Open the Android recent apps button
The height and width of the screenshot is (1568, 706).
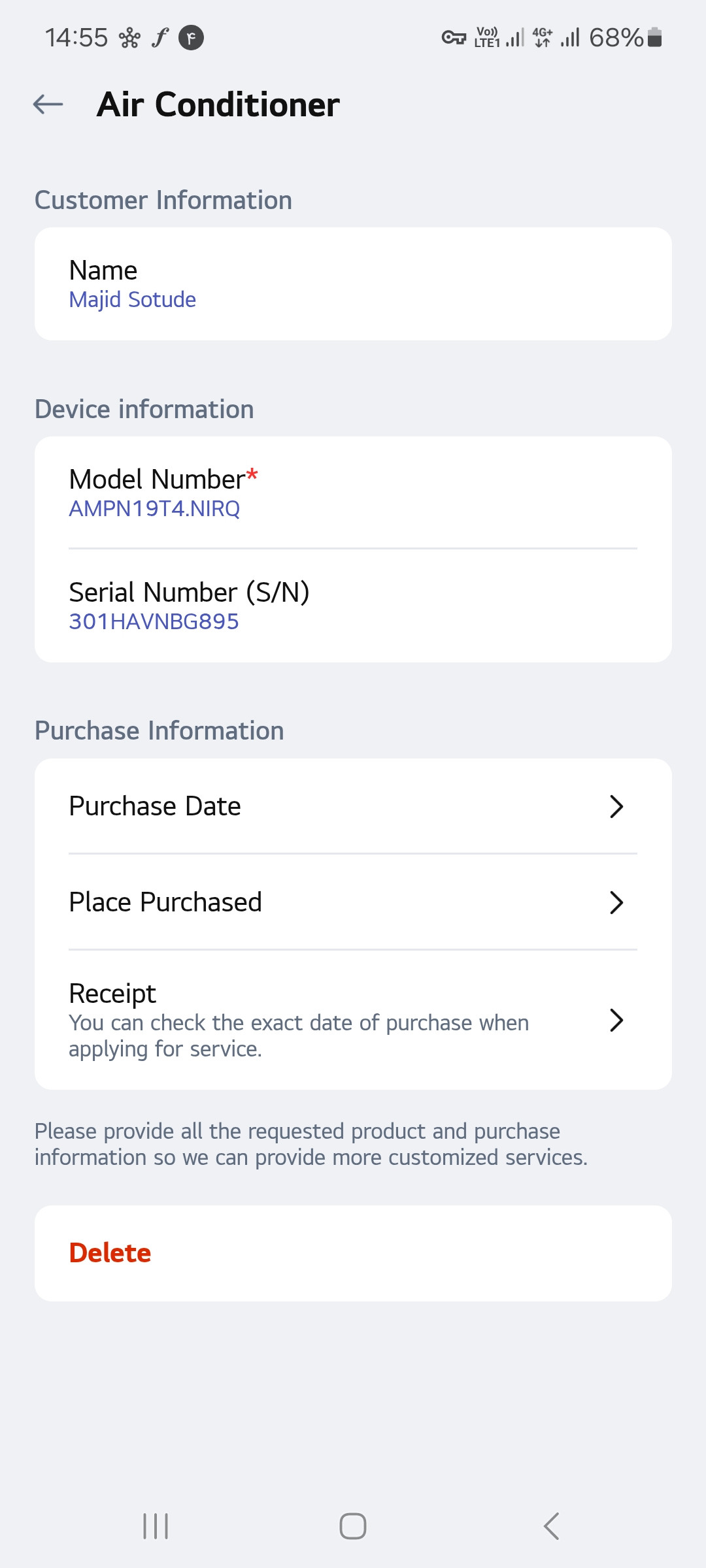pyautogui.click(x=156, y=1526)
